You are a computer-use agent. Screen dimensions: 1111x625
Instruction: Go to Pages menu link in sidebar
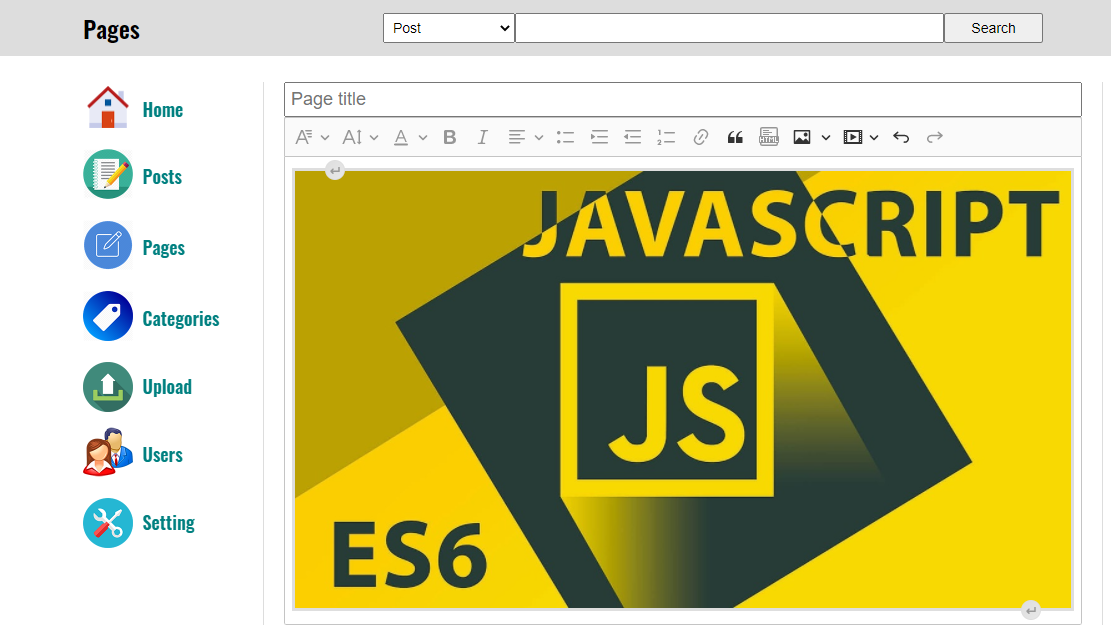pyautogui.click(x=164, y=247)
